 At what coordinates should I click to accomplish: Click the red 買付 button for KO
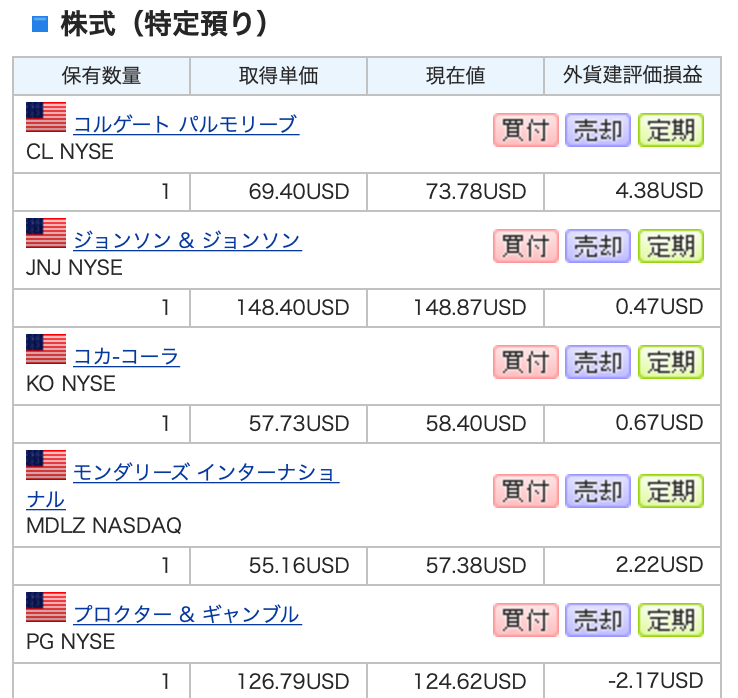[526, 362]
